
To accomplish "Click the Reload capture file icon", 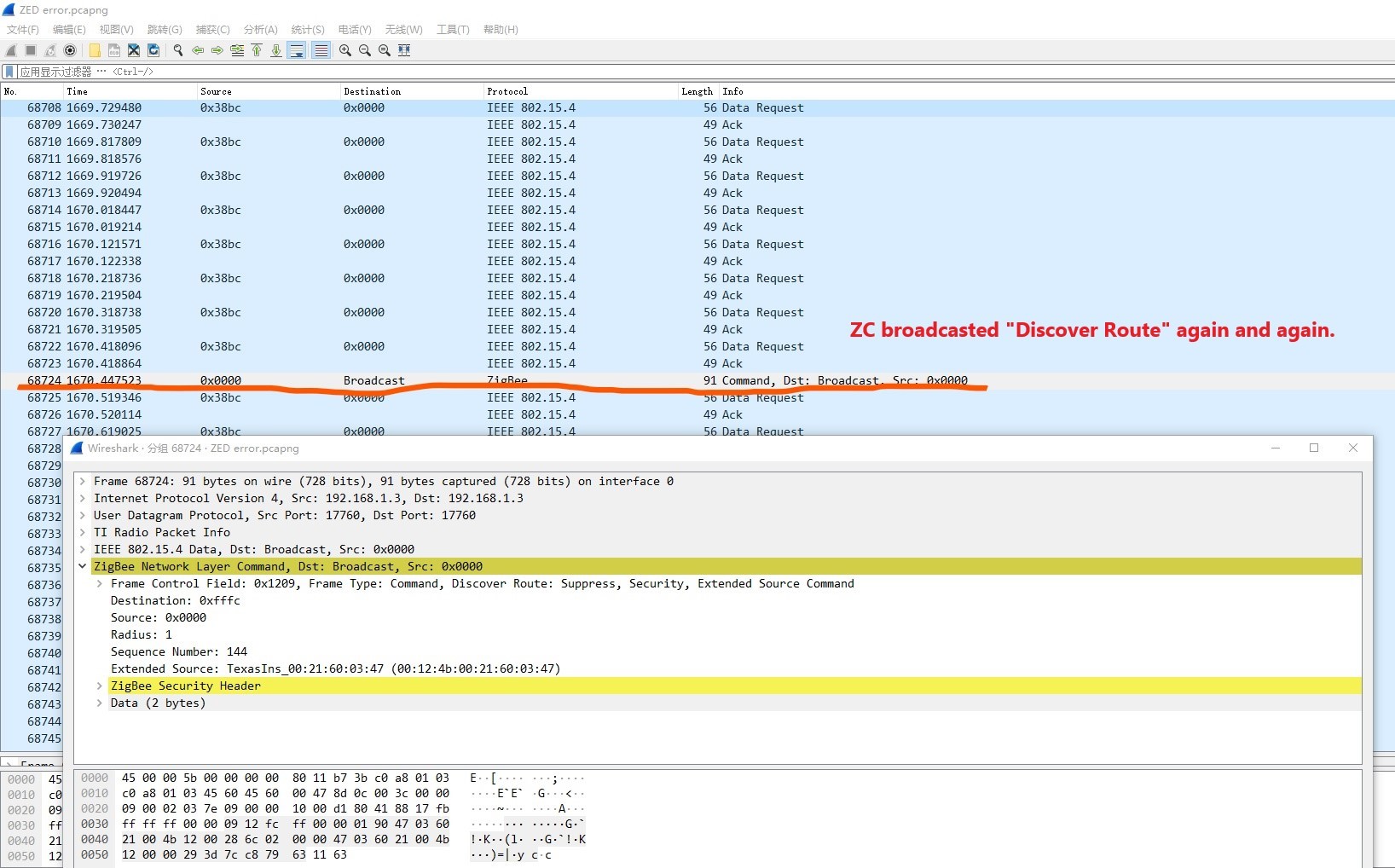I will point(153,50).
